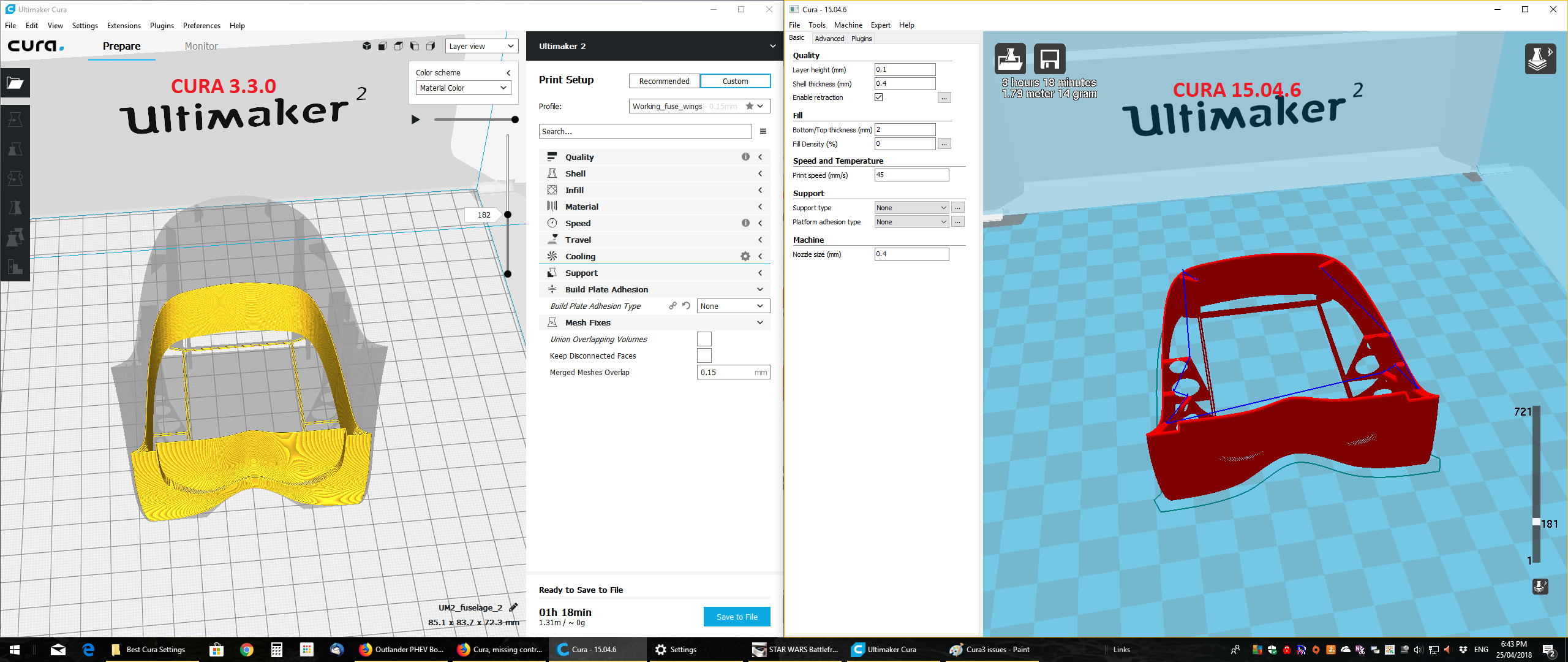Switch to right side camera view icon
1568x662 pixels.
click(431, 46)
